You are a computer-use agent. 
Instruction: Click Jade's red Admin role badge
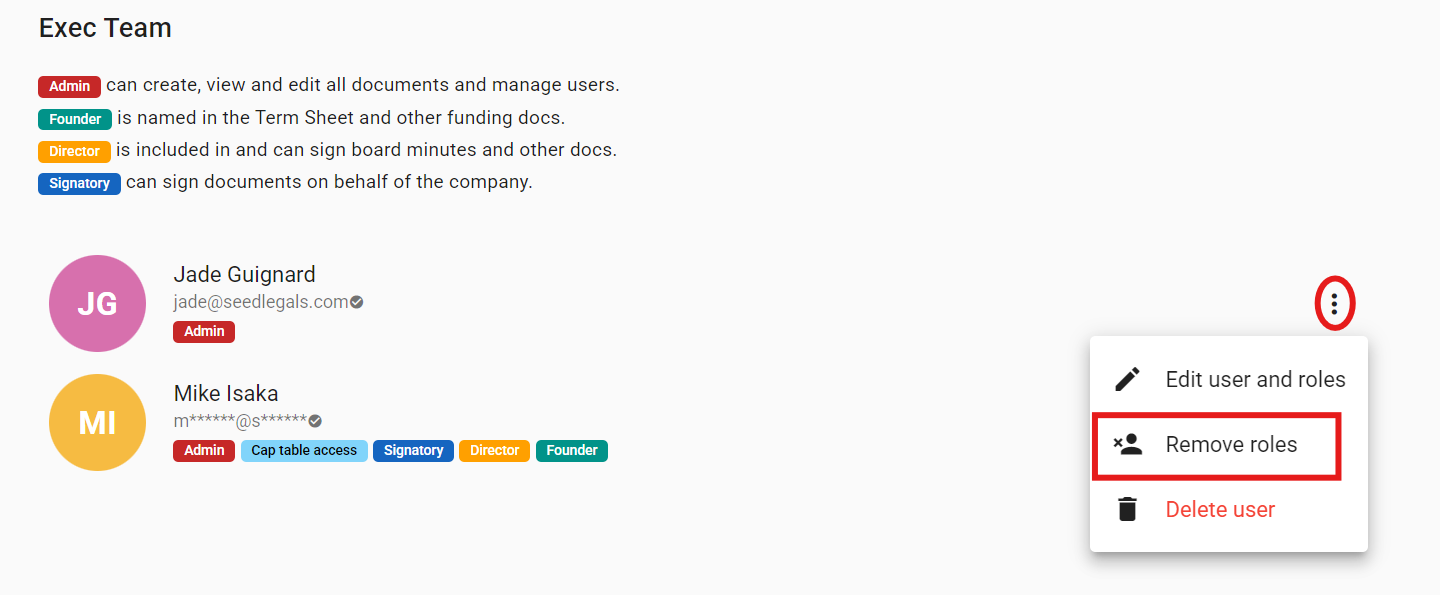[204, 331]
